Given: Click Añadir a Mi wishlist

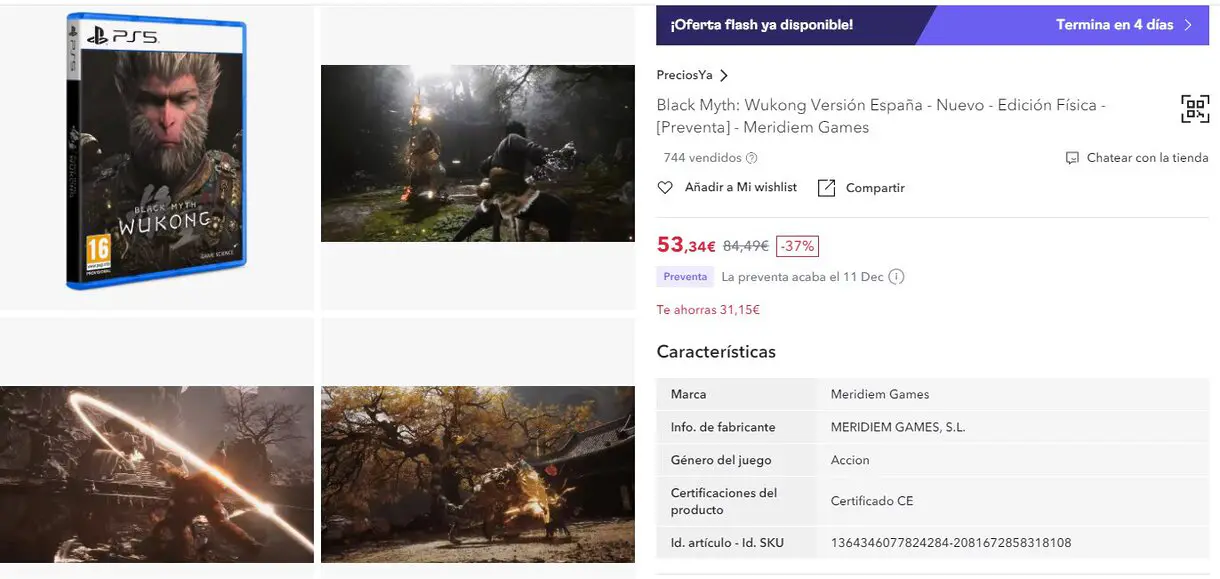Looking at the screenshot, I should click(741, 188).
